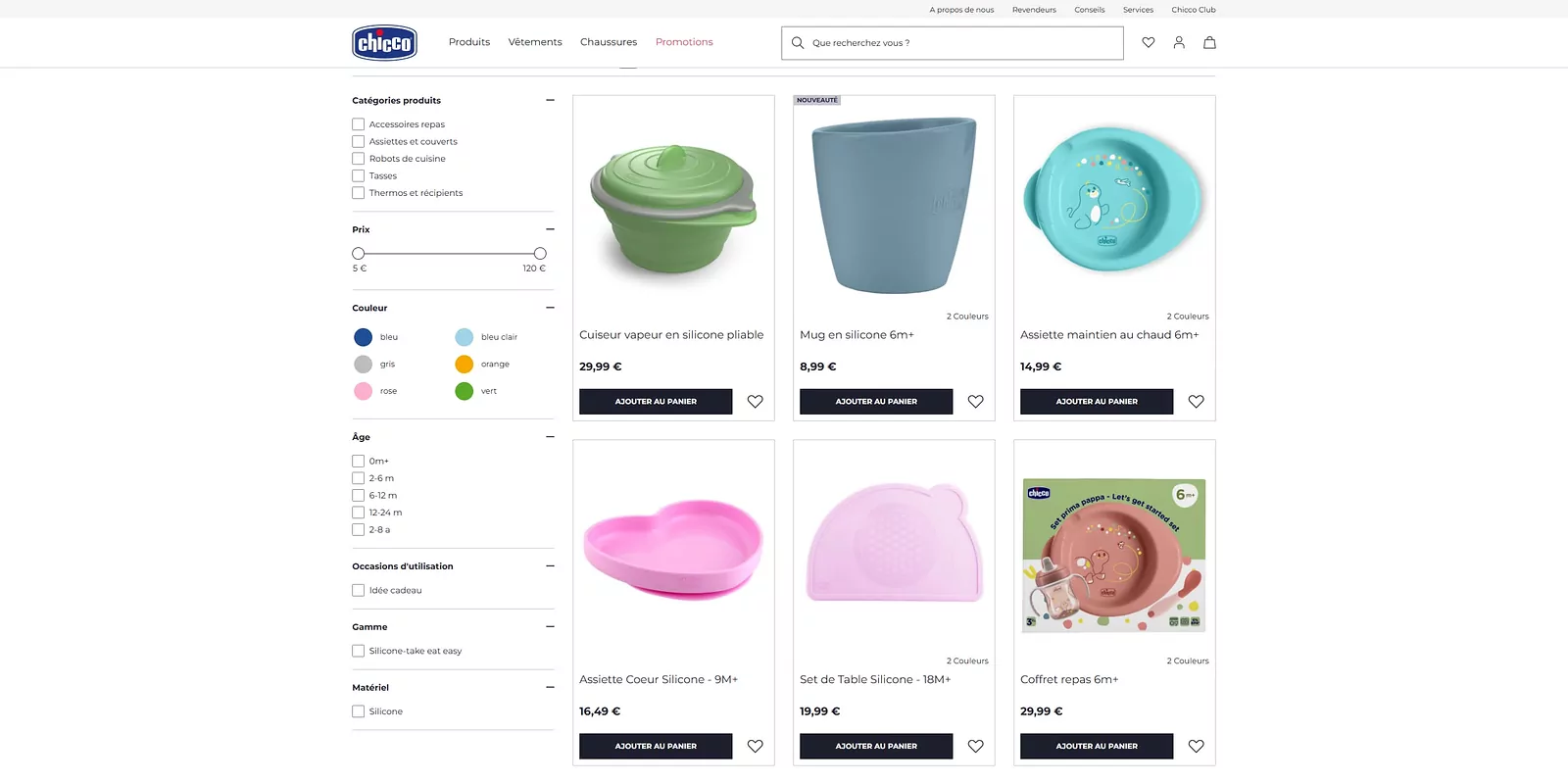The width and height of the screenshot is (1568, 783).
Task: Click the search magnifier icon
Action: [x=798, y=43]
